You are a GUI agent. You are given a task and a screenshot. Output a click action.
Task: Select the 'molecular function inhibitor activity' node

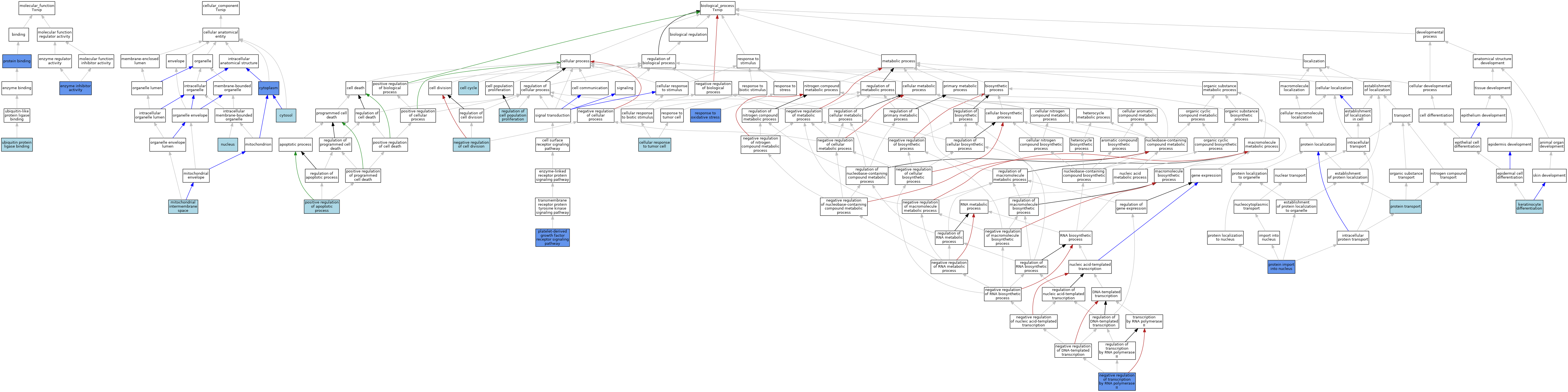click(96, 61)
